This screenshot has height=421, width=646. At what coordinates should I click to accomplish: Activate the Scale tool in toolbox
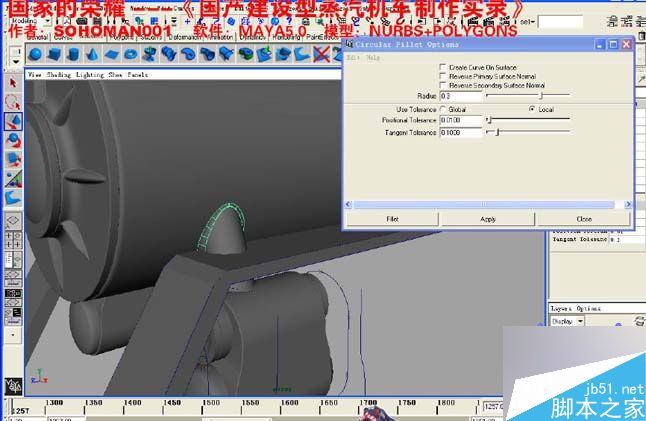point(13,159)
